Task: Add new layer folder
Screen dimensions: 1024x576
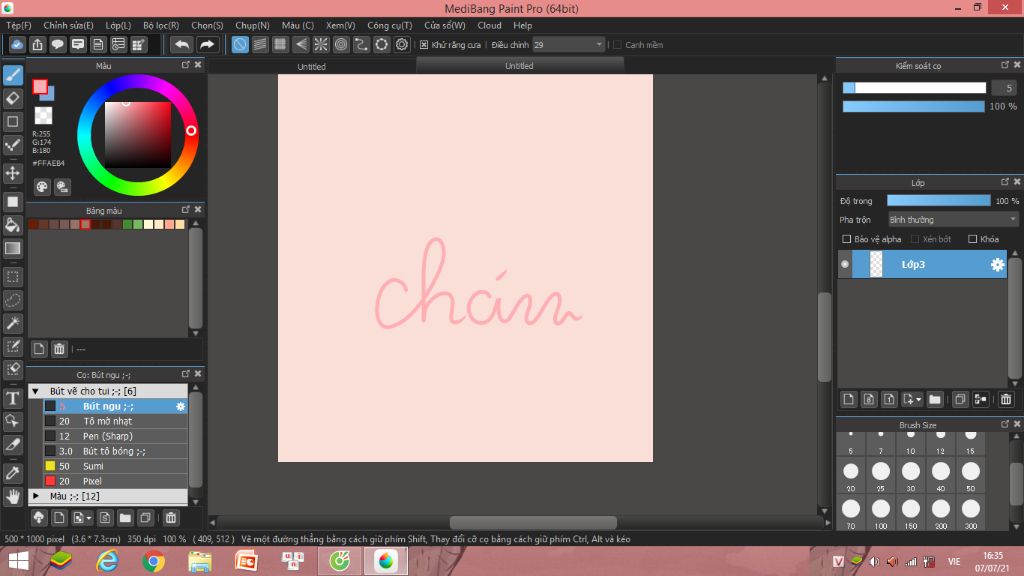Action: click(935, 399)
